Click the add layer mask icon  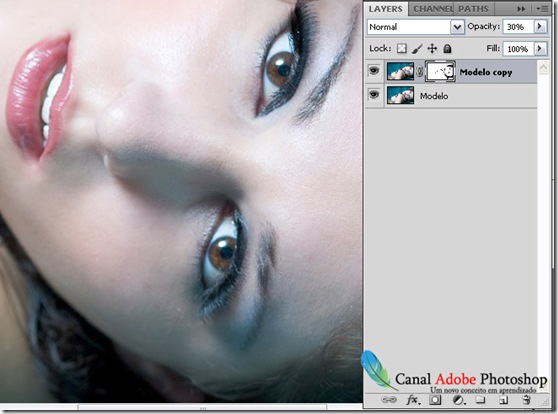[x=435, y=400]
